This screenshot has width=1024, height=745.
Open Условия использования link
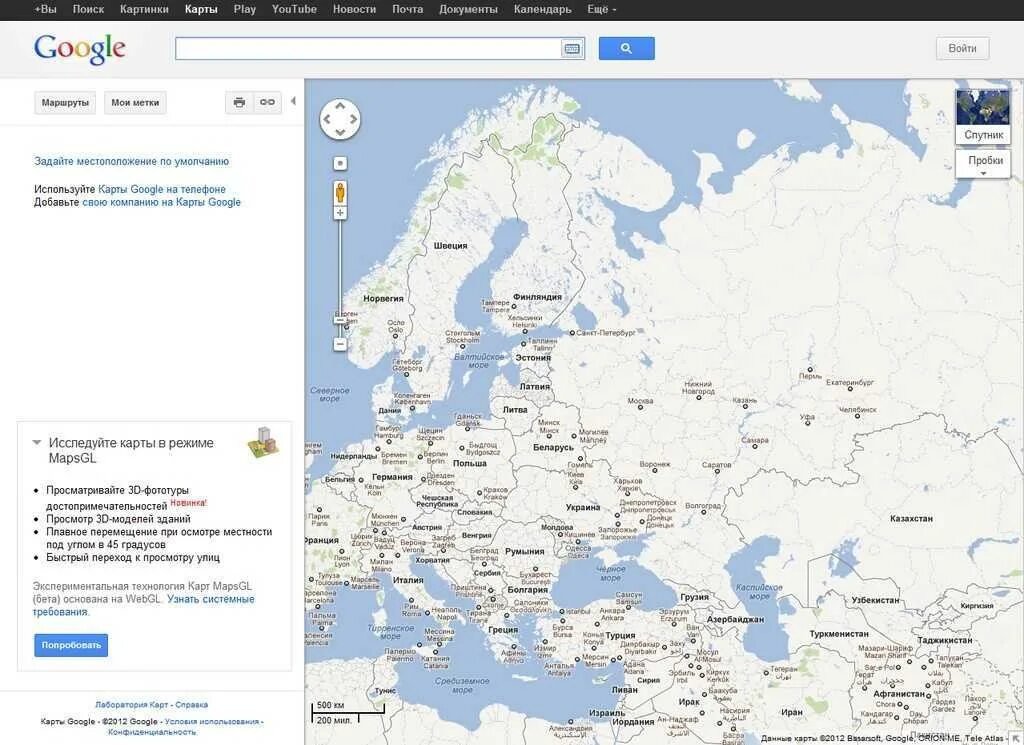click(x=212, y=721)
